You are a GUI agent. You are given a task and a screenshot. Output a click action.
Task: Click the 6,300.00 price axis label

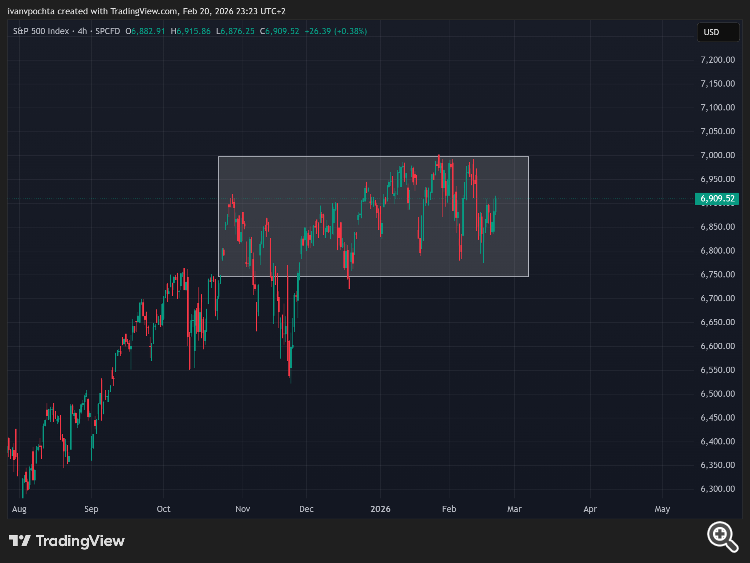[717, 489]
